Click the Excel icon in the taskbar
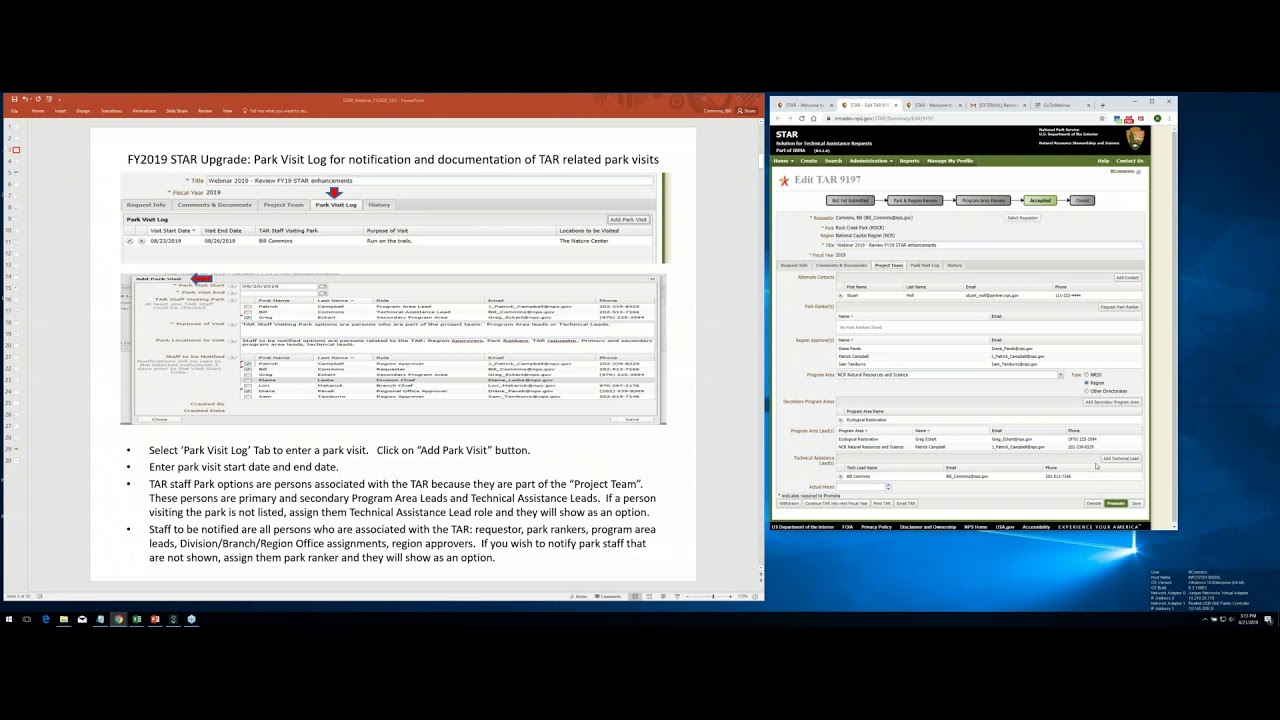This screenshot has height=720, width=1280. (x=137, y=619)
